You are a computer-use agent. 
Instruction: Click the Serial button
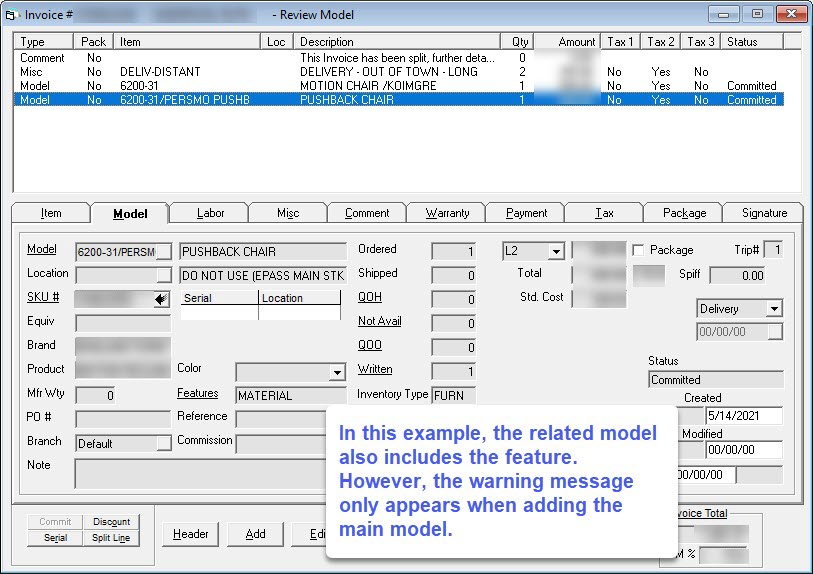tap(55, 538)
